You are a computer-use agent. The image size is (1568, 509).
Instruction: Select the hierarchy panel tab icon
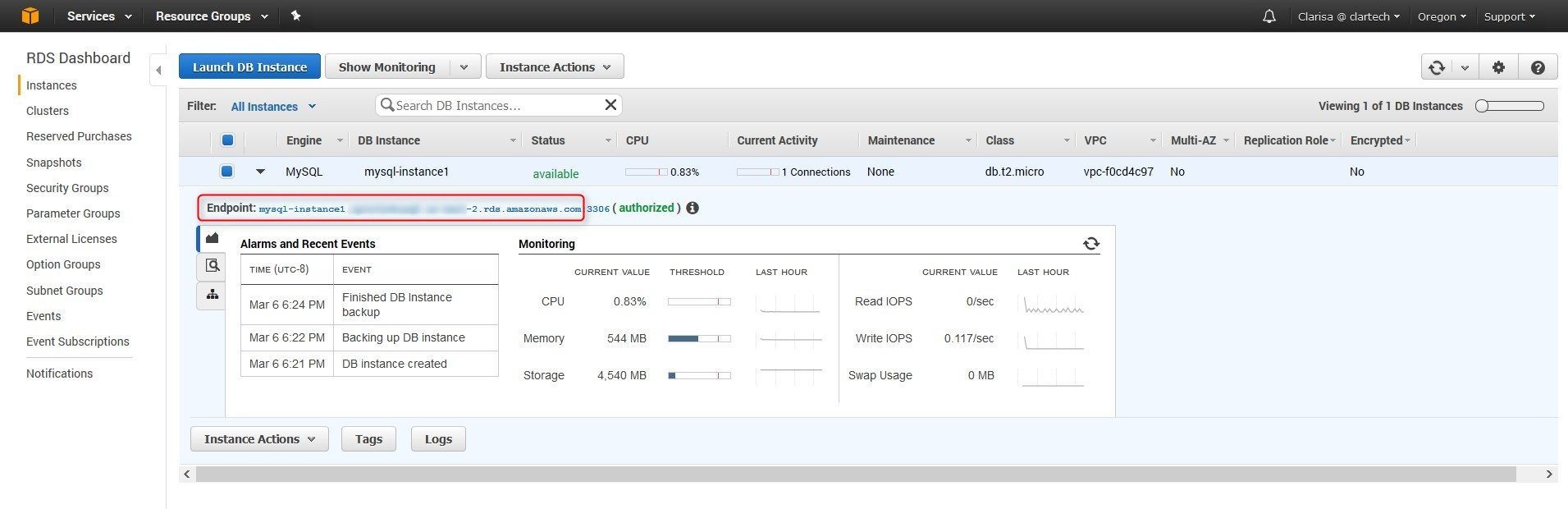point(212,295)
